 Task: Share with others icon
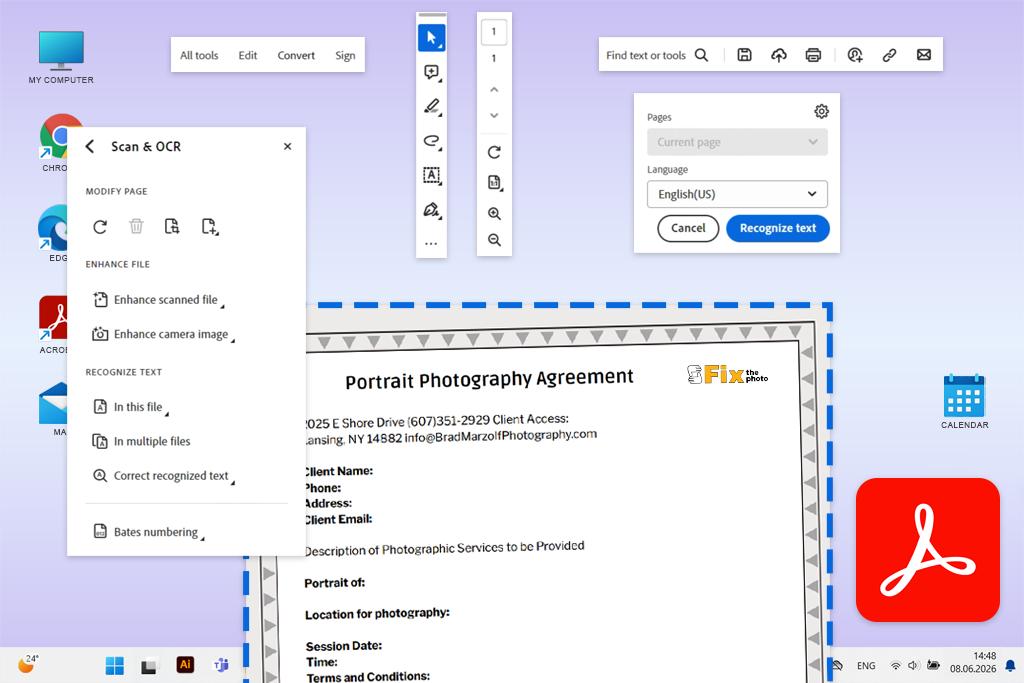(x=855, y=55)
